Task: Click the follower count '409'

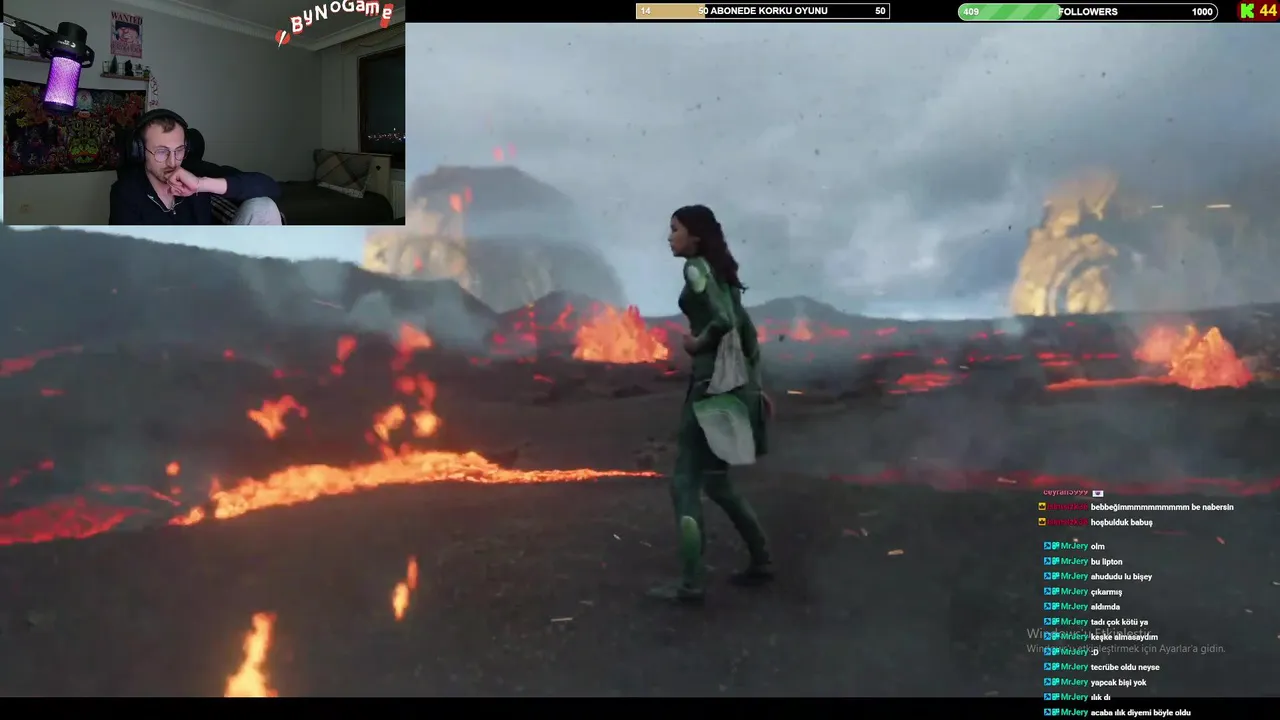Action: click(970, 12)
